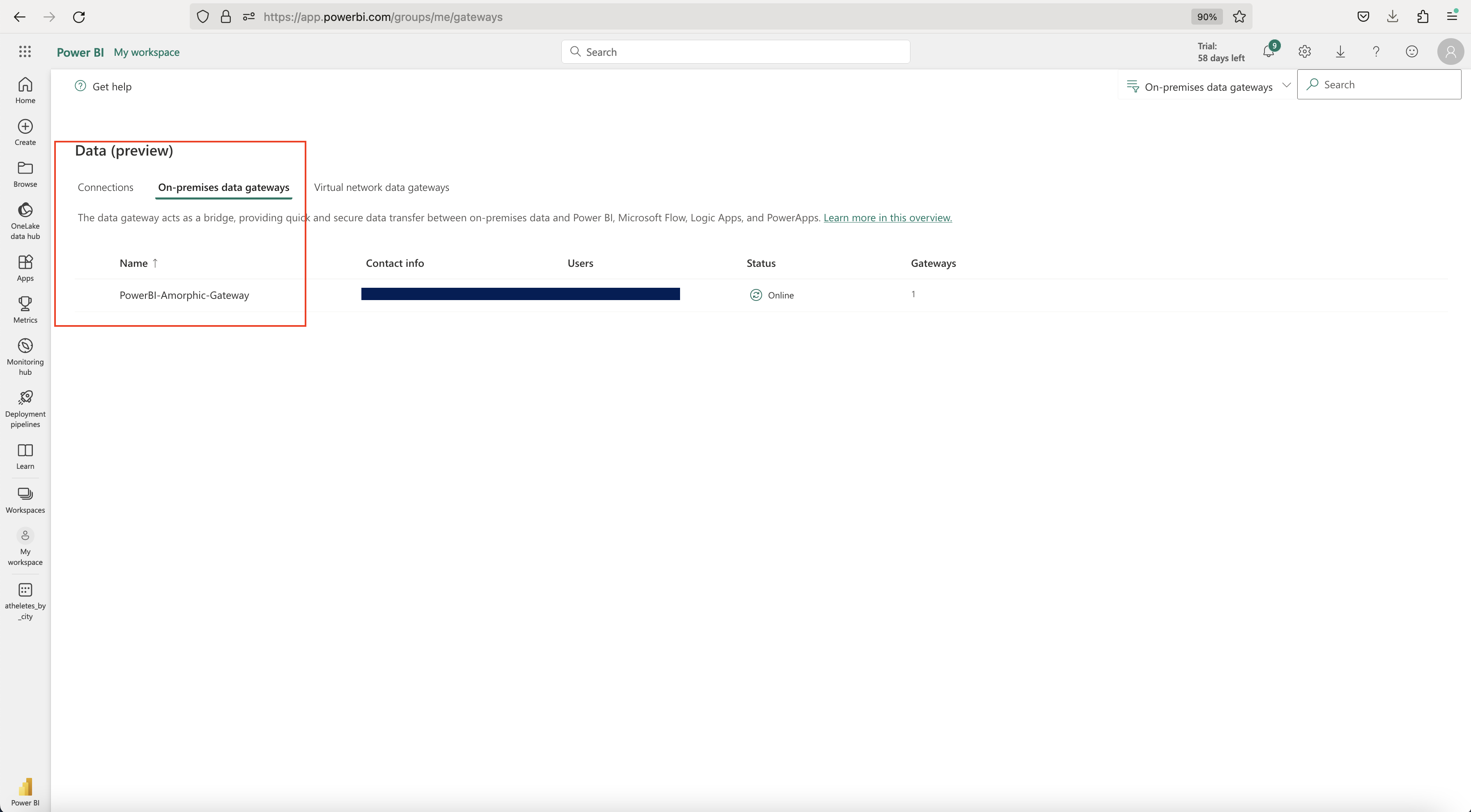Open the help question mark menu
The width and height of the screenshot is (1471, 812).
click(1376, 52)
